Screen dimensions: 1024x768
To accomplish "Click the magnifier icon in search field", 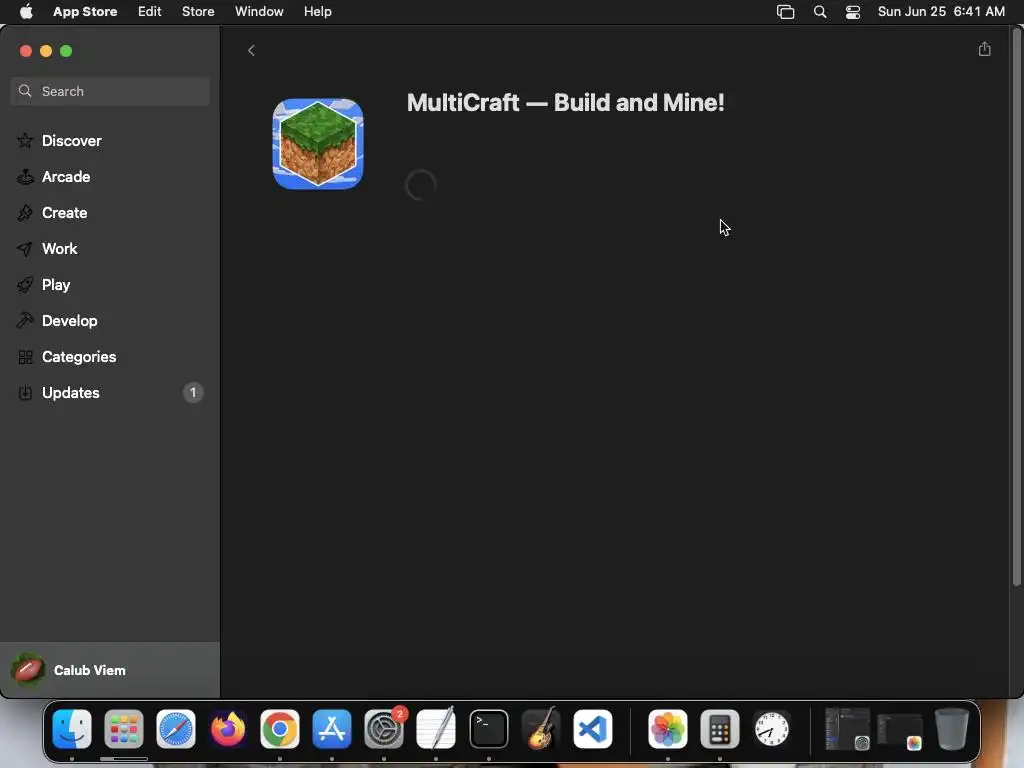I will [25, 91].
